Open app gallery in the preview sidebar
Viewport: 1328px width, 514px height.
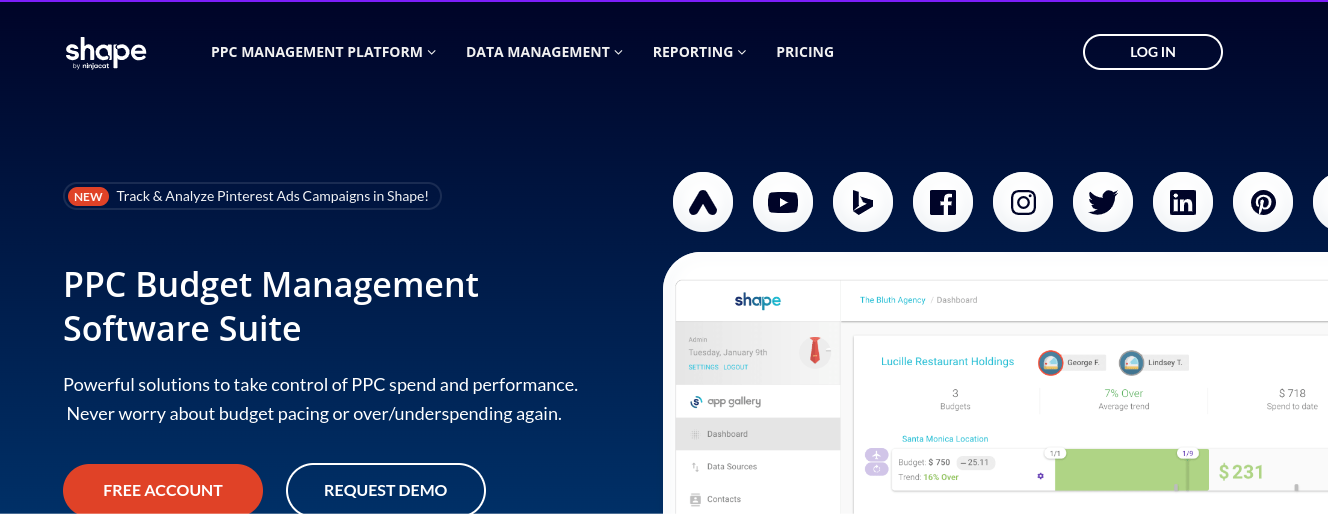pyautogui.click(x=758, y=402)
